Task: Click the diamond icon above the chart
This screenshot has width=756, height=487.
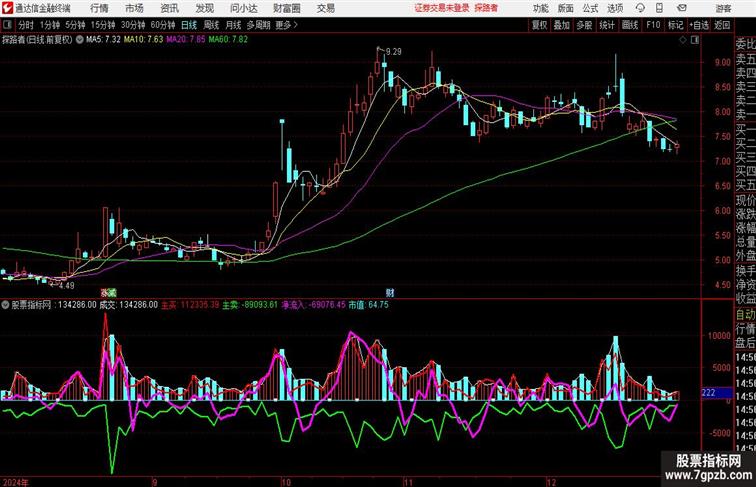Action: [x=683, y=40]
